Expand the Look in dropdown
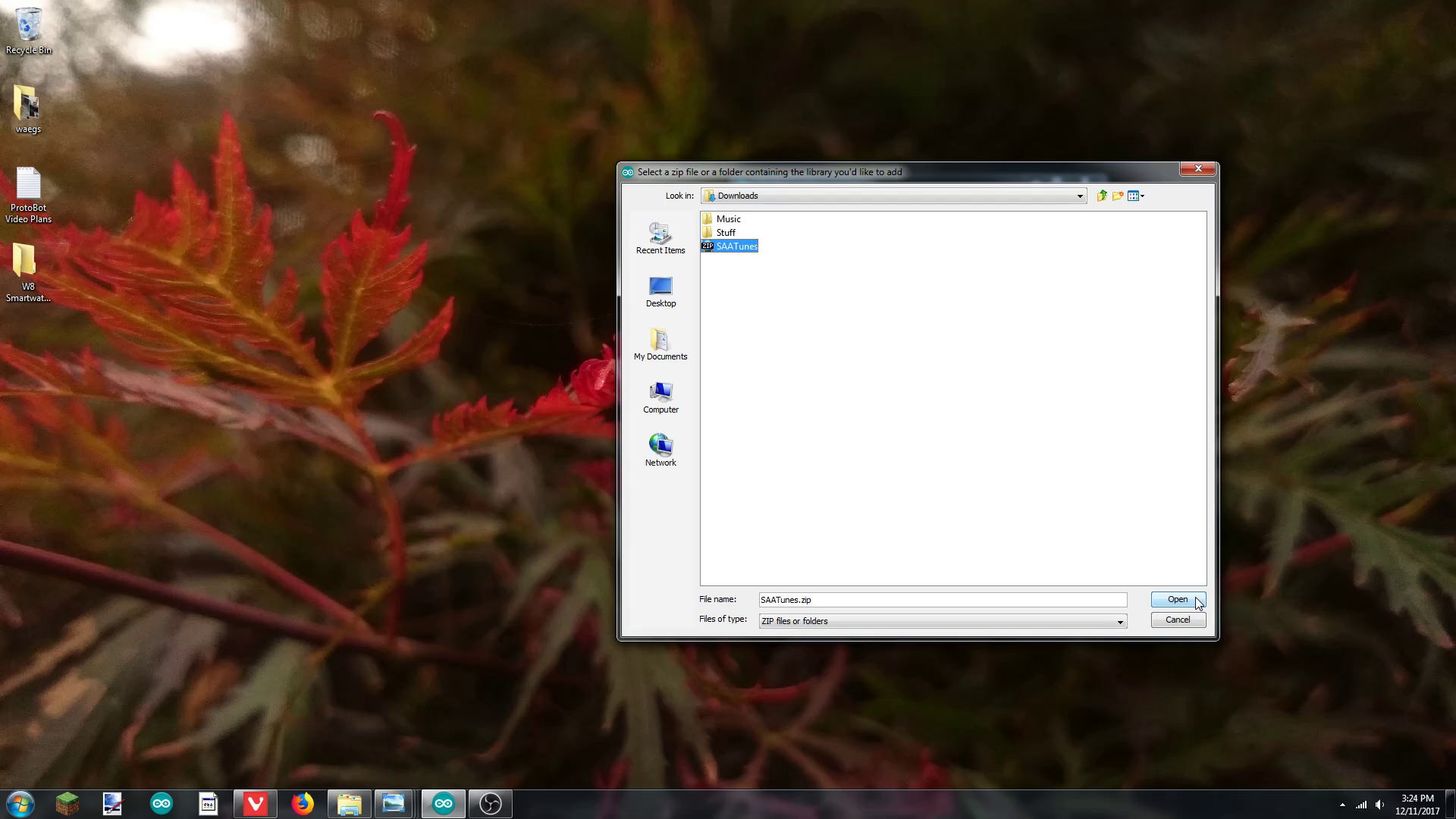This screenshot has width=1456, height=819. click(1080, 196)
